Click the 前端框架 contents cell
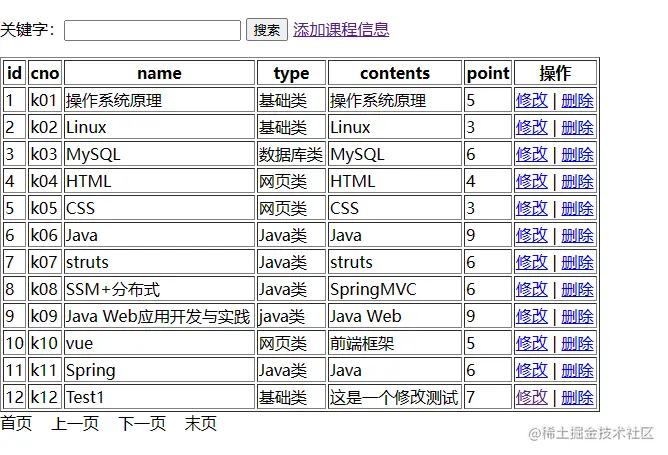The image size is (668, 455). pyautogui.click(x=395, y=343)
